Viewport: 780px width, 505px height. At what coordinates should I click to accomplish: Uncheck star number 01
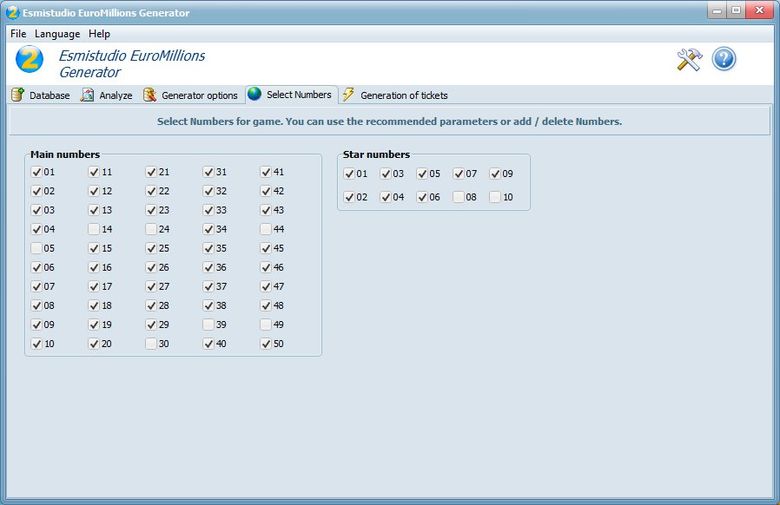349,174
